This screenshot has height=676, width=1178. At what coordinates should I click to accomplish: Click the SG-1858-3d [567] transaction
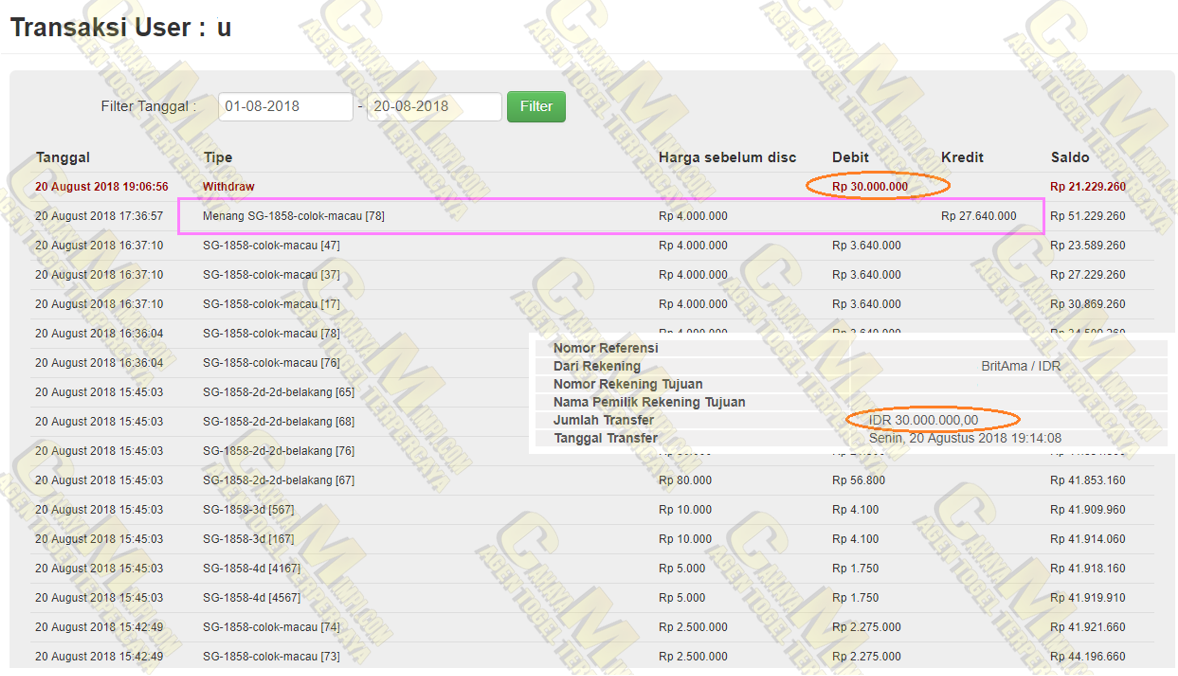pyautogui.click(x=248, y=510)
